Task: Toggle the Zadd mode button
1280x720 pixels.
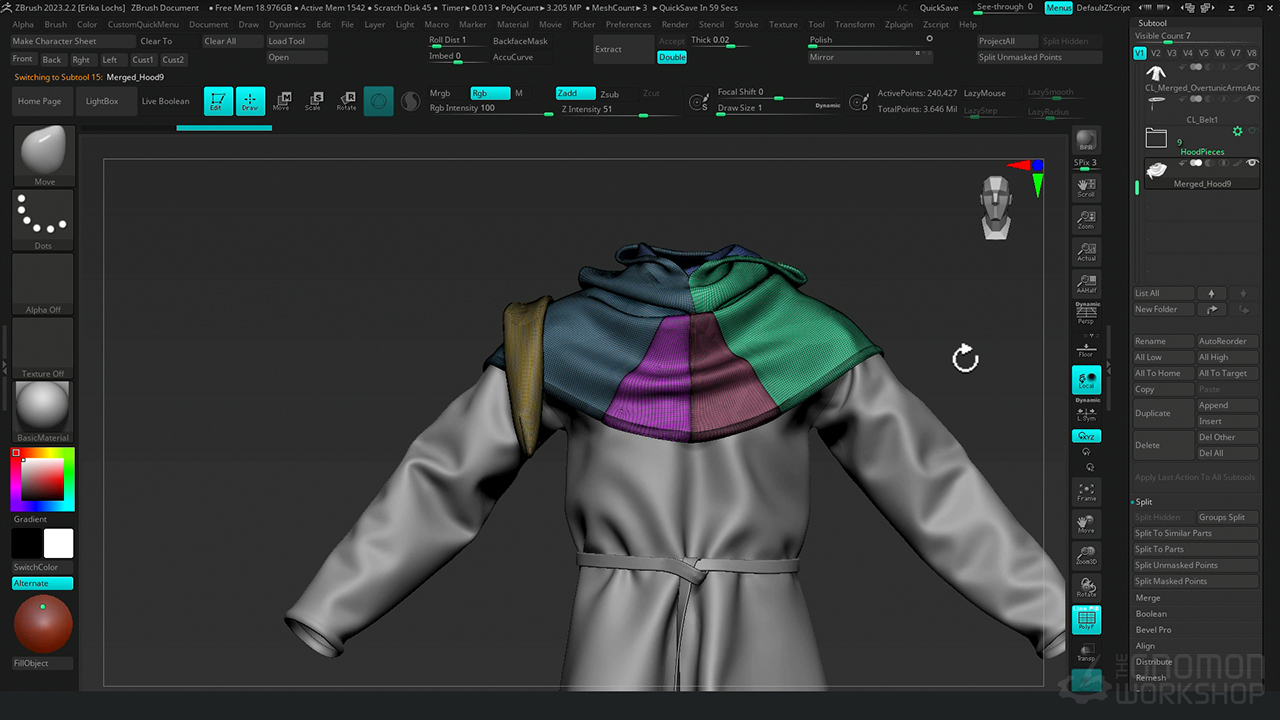Action: click(x=575, y=93)
